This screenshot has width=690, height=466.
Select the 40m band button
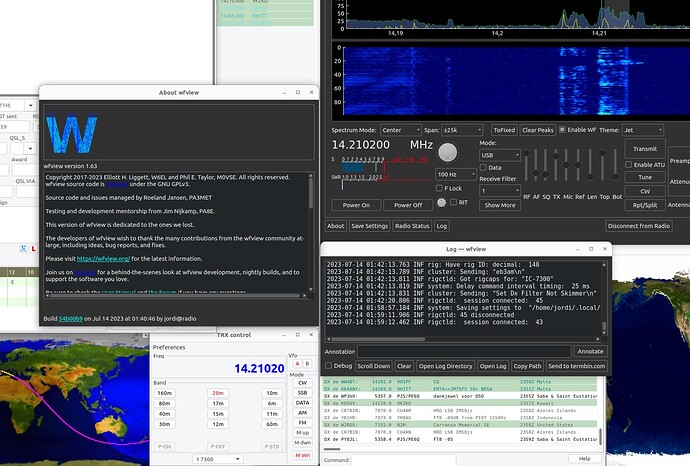point(165,414)
